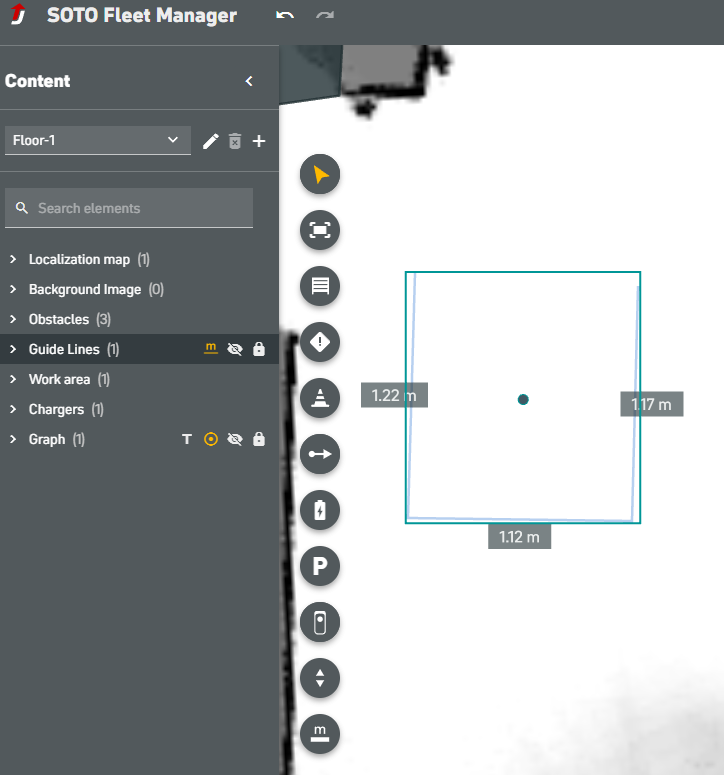Add a new floor
724x775 pixels.
coord(259,141)
